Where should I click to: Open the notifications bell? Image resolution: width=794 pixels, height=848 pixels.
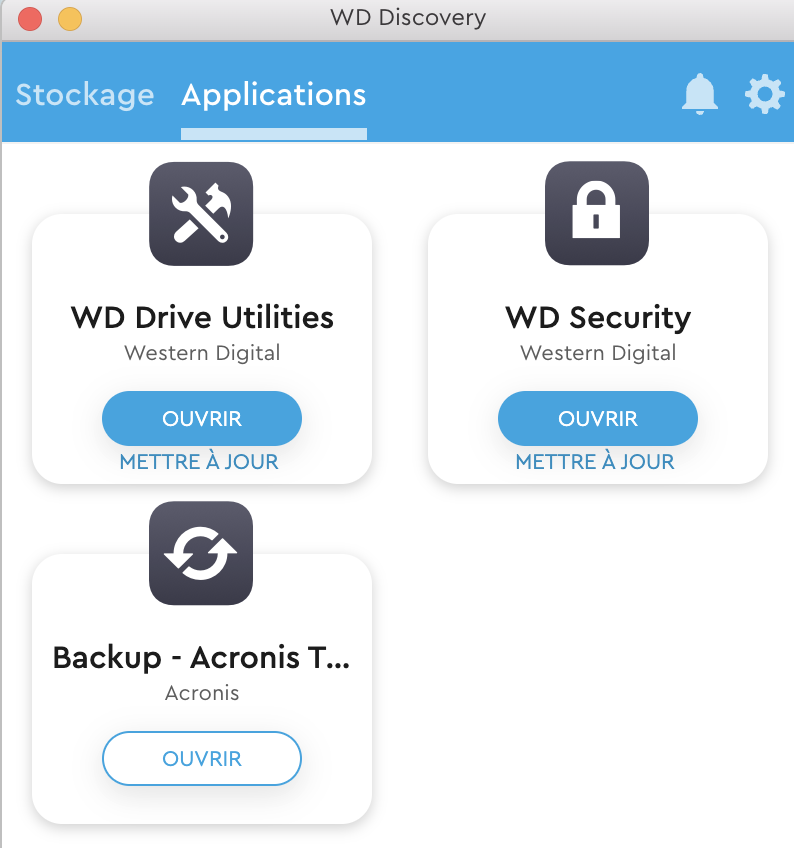pos(700,94)
